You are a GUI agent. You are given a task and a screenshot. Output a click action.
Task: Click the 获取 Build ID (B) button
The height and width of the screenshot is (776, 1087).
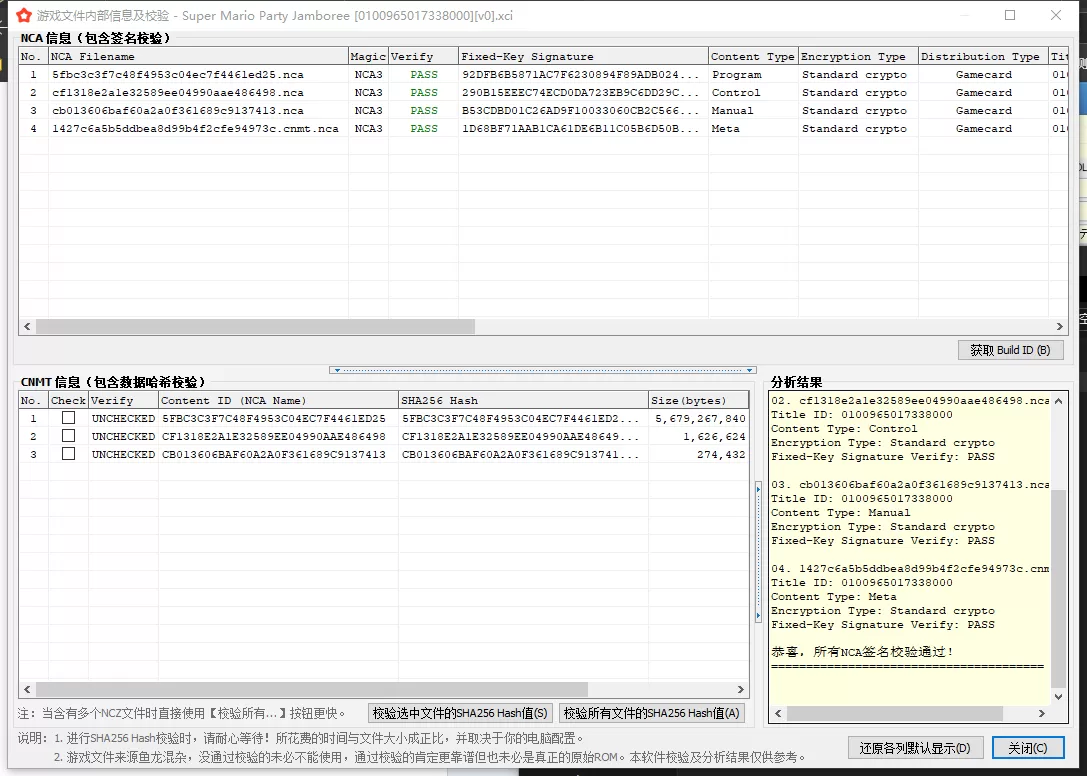[x=1010, y=350]
